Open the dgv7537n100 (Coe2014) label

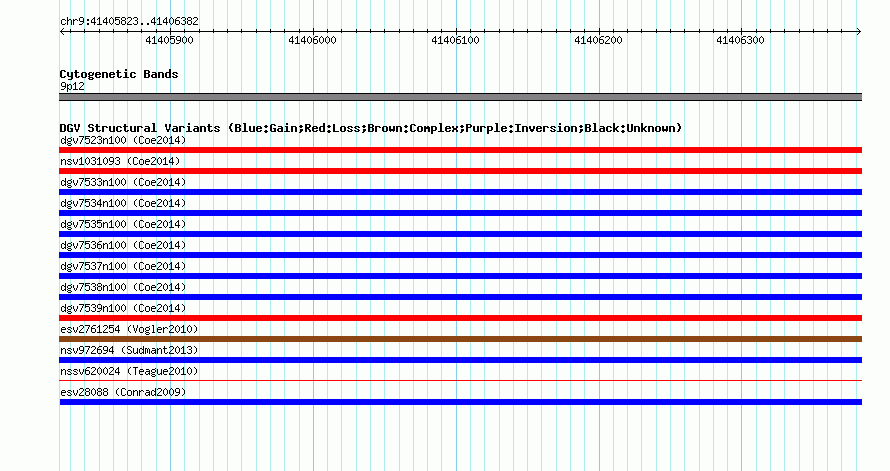point(123,266)
